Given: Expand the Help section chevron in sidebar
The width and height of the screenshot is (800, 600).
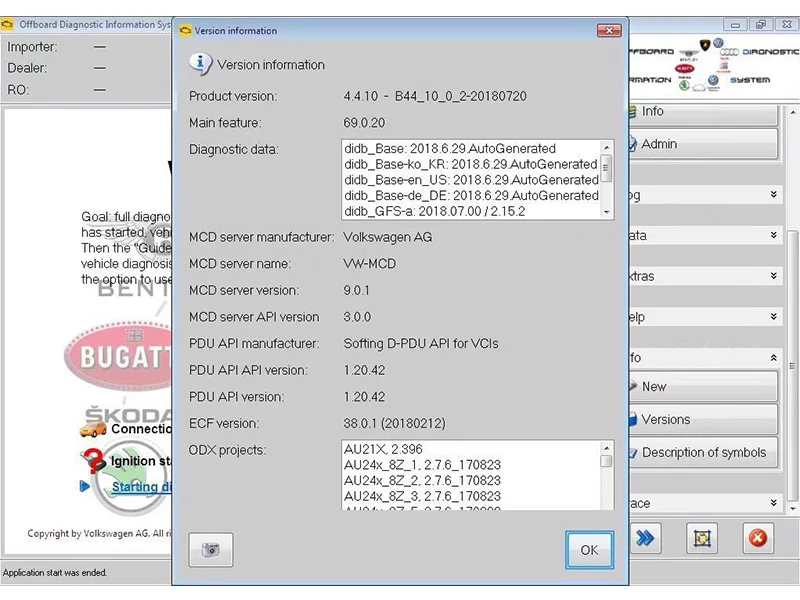Looking at the screenshot, I should (x=773, y=316).
